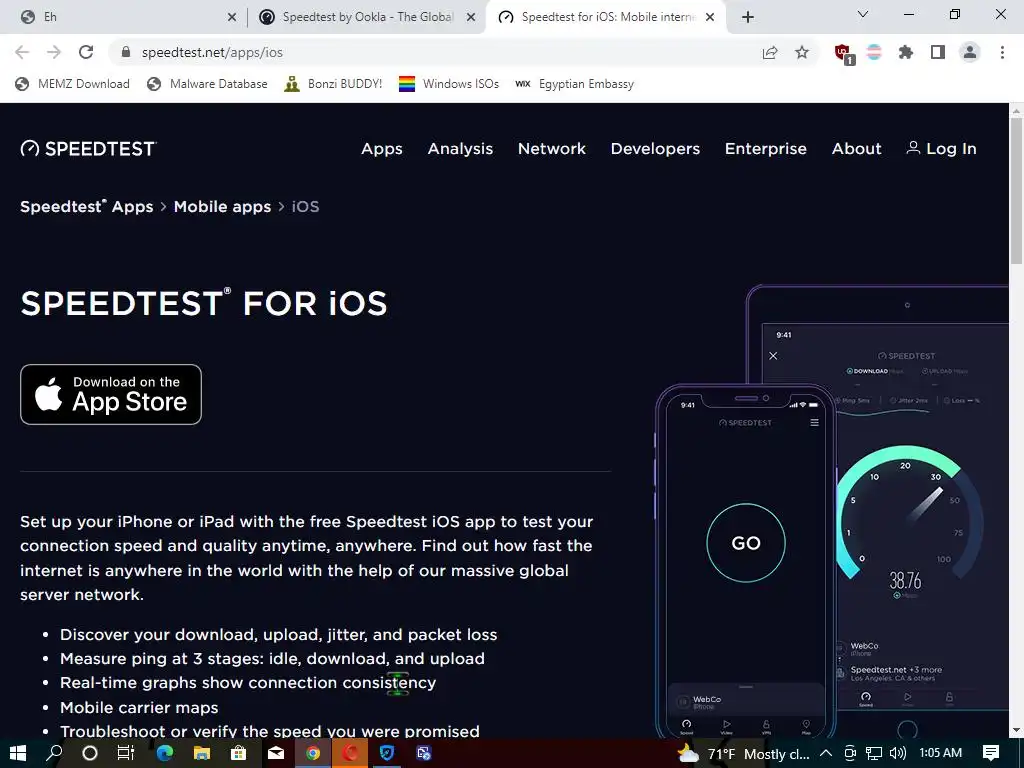The height and width of the screenshot is (768, 1024).
Task: Open the notification center icon
Action: 991,753
